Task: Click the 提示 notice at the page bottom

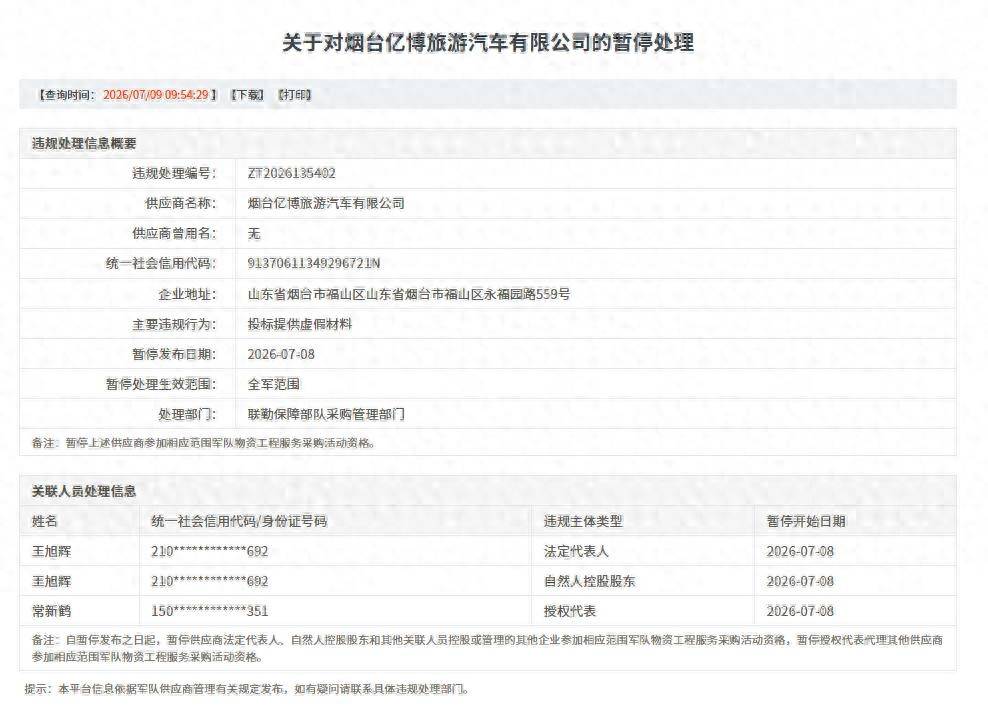Action: pyautogui.click(x=247, y=689)
